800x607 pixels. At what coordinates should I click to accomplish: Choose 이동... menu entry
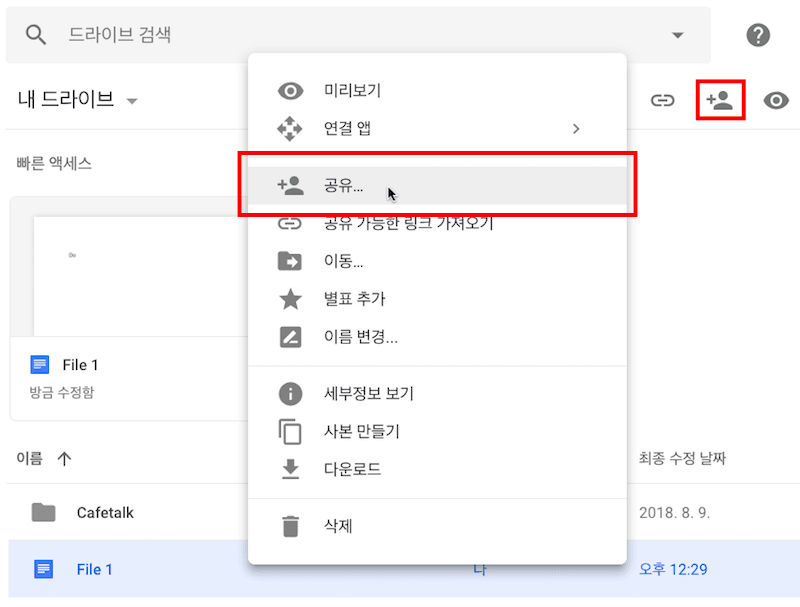coord(437,261)
